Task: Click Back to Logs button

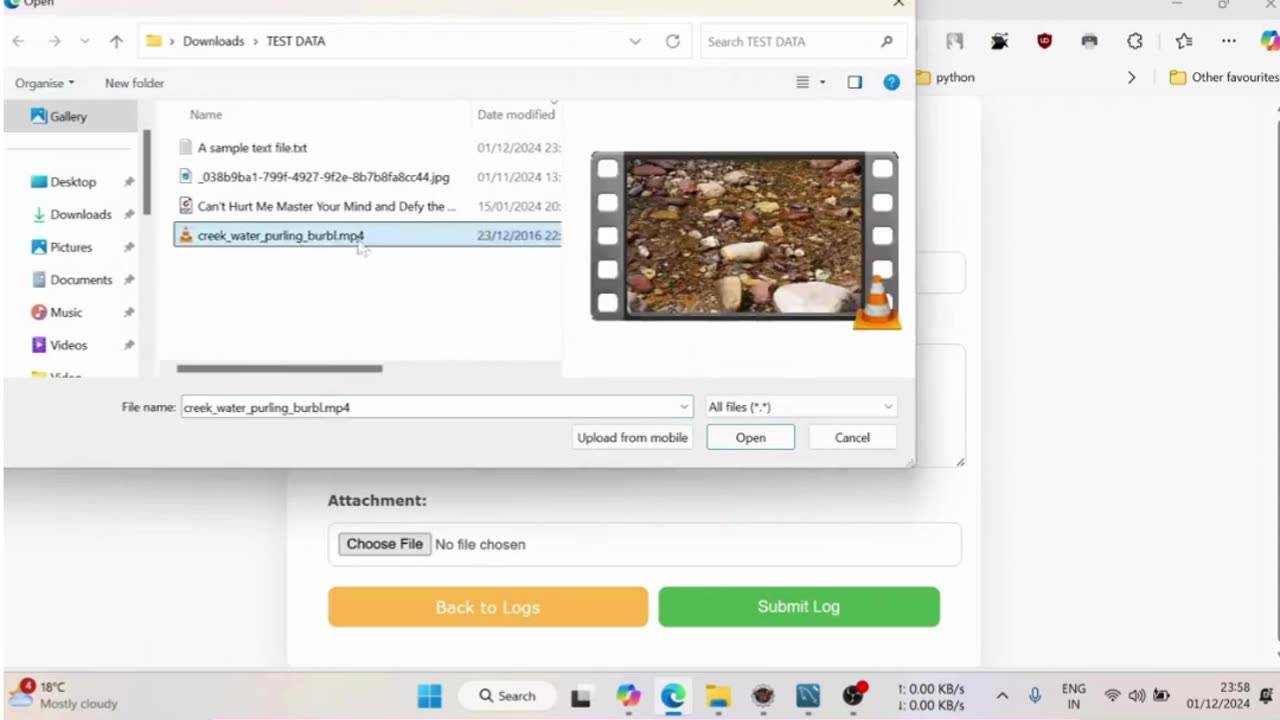Action: click(487, 607)
